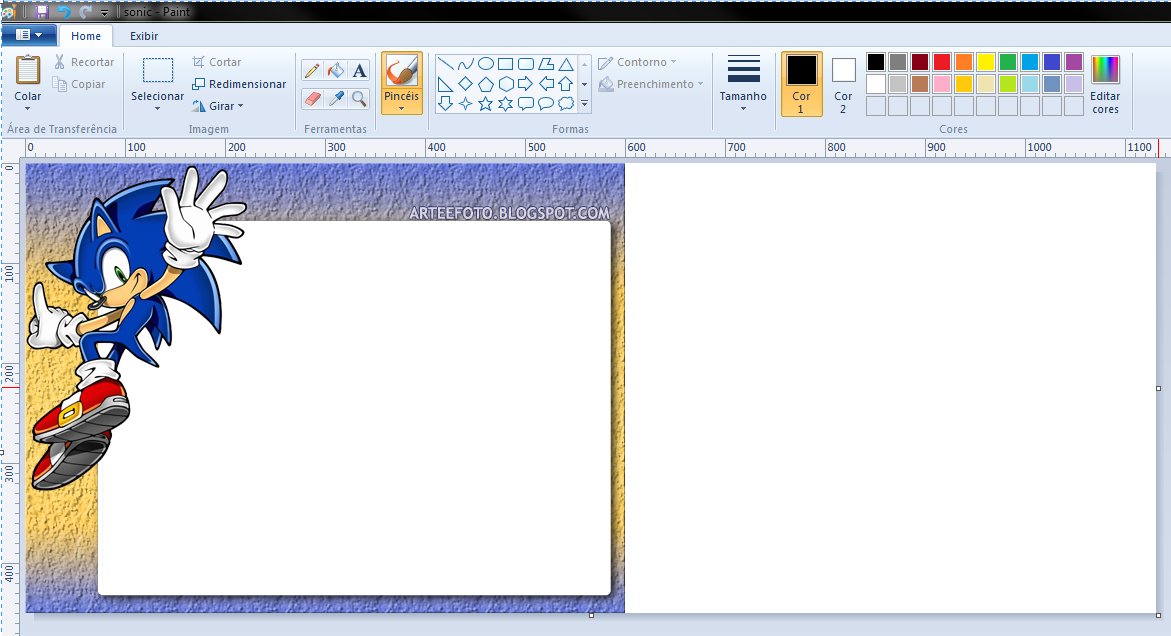The height and width of the screenshot is (636, 1171).
Task: Click the Redimensionar button
Action: (x=238, y=83)
